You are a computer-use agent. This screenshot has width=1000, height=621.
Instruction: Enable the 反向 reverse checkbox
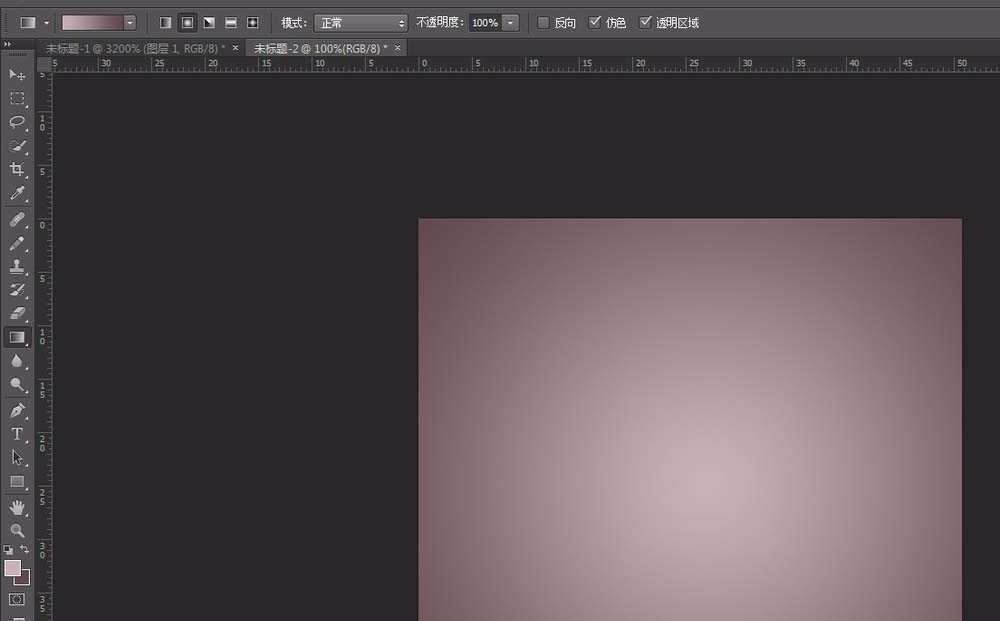[543, 22]
